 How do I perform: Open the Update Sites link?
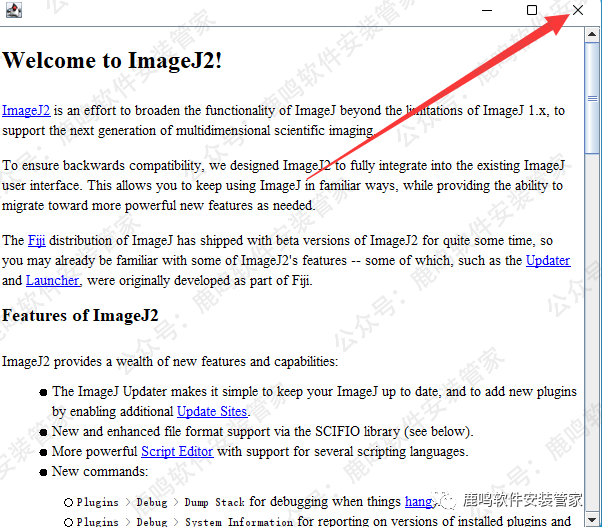click(212, 411)
